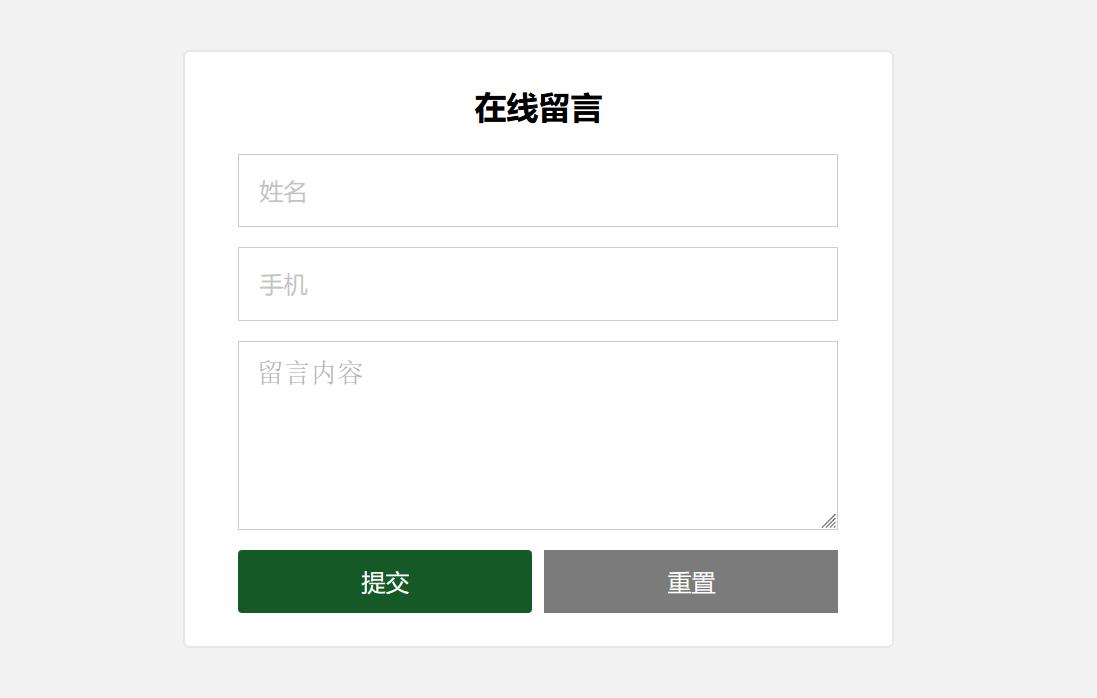Click the empty center of message textarea

pyautogui.click(x=537, y=440)
